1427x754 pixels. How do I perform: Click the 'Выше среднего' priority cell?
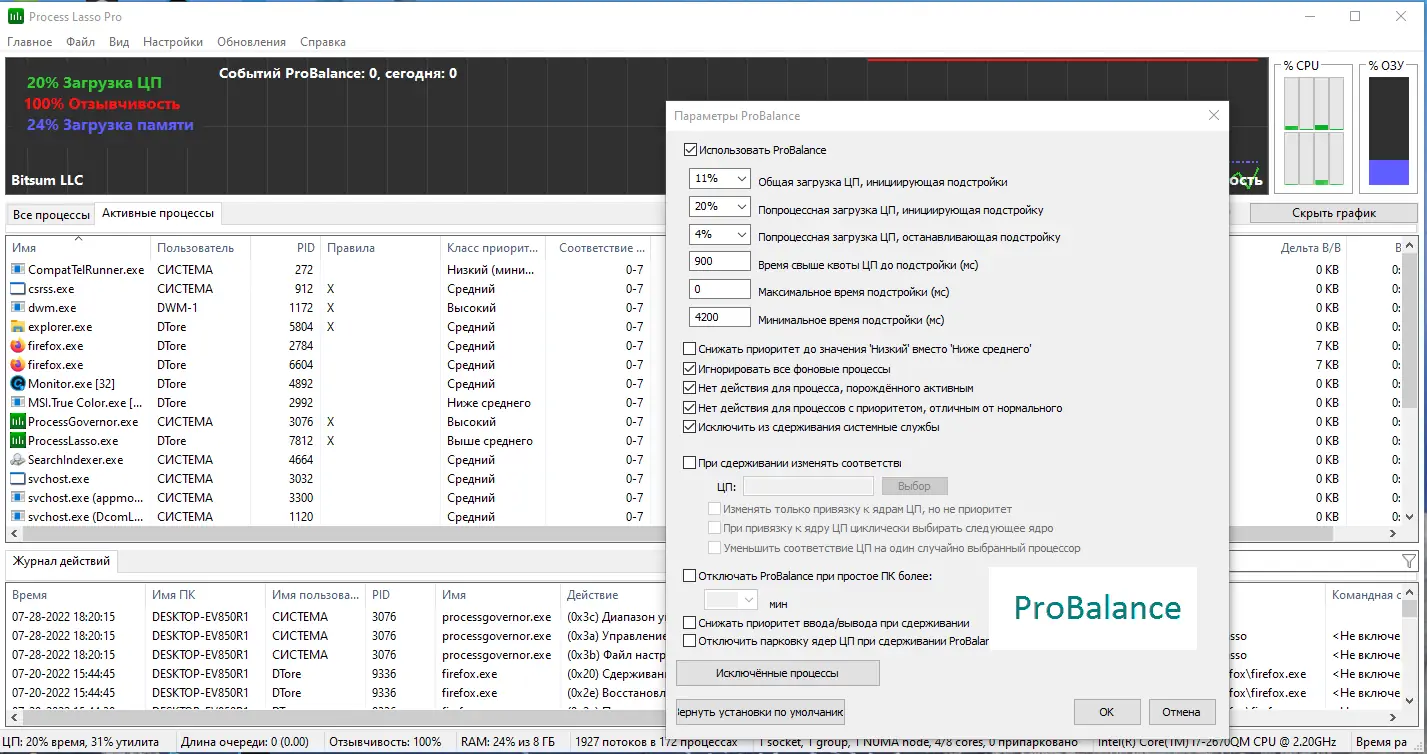coord(490,441)
